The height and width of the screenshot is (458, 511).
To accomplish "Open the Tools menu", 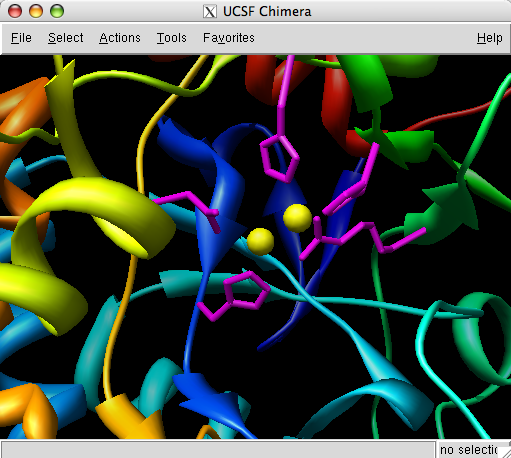I will point(172,38).
